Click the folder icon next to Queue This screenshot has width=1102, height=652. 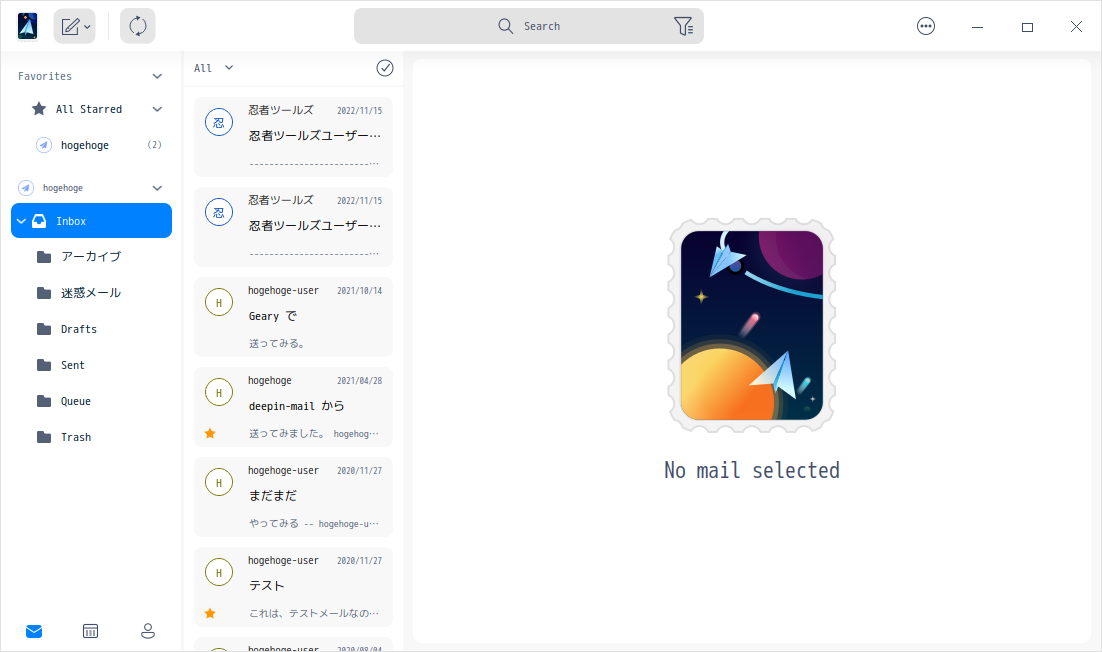tap(44, 401)
